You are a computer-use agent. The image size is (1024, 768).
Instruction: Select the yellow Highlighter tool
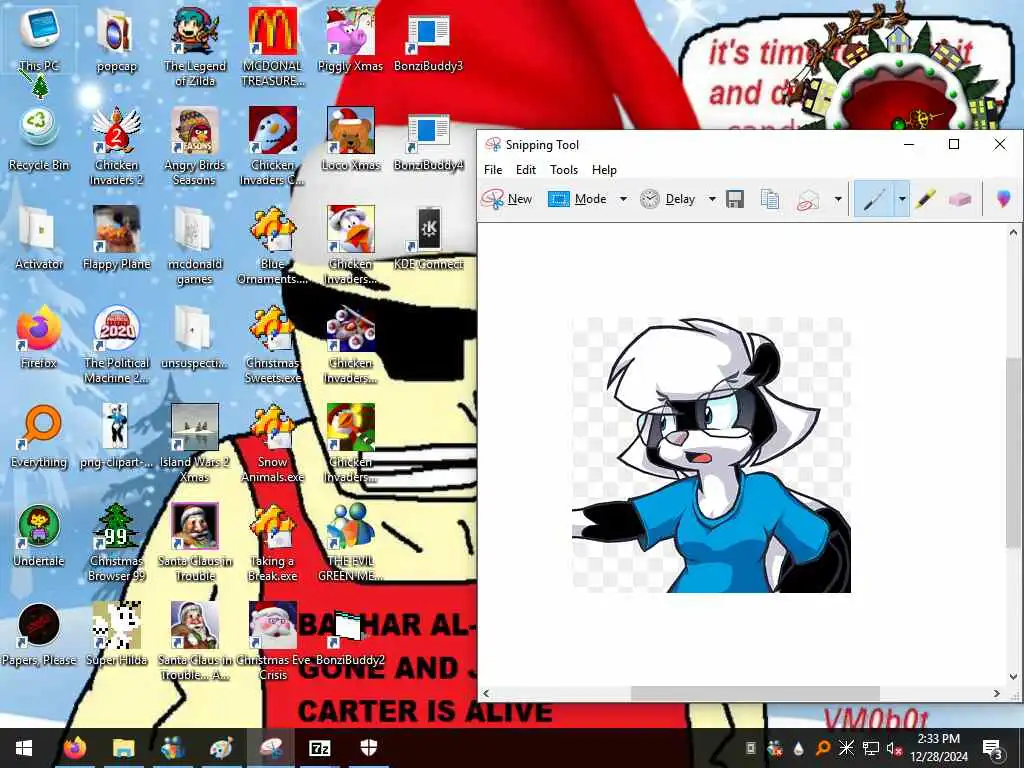925,199
